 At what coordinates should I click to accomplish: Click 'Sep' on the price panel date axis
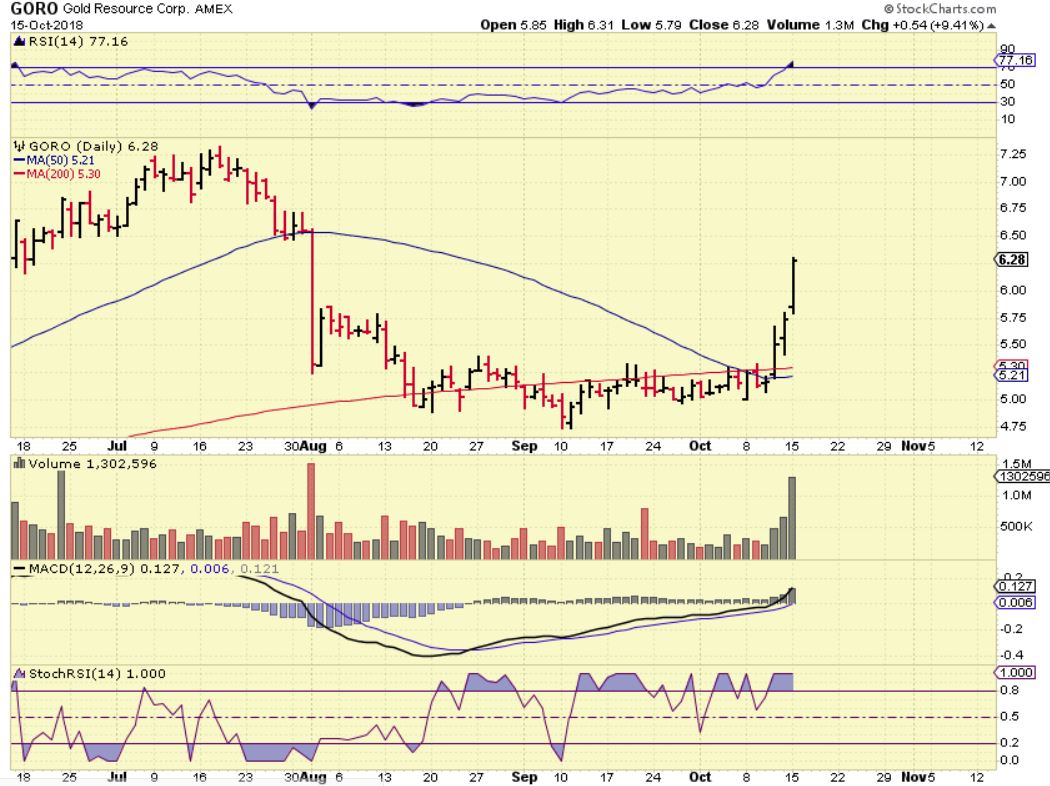[x=524, y=446]
